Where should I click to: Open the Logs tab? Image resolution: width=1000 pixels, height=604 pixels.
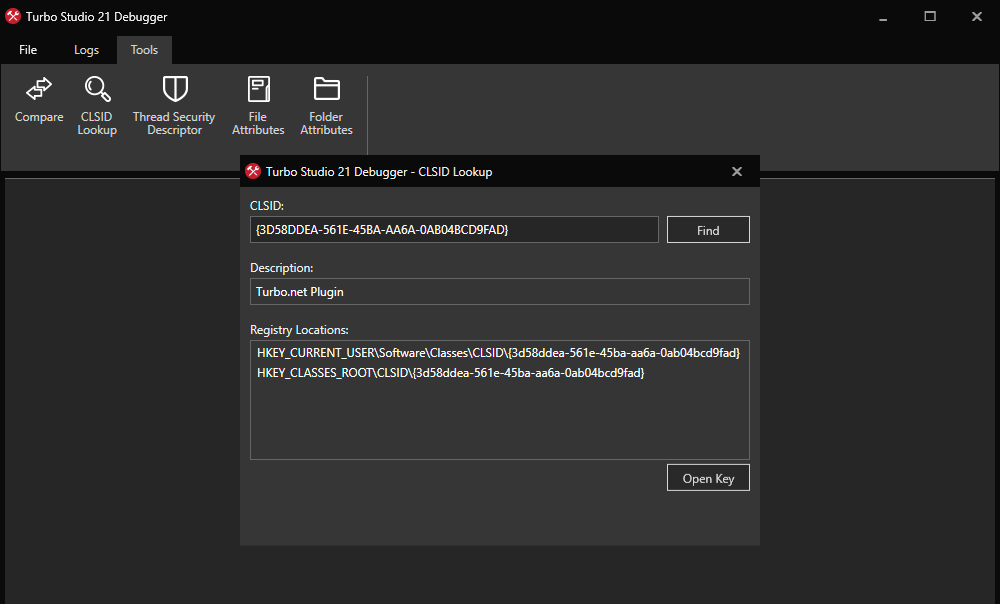(86, 49)
